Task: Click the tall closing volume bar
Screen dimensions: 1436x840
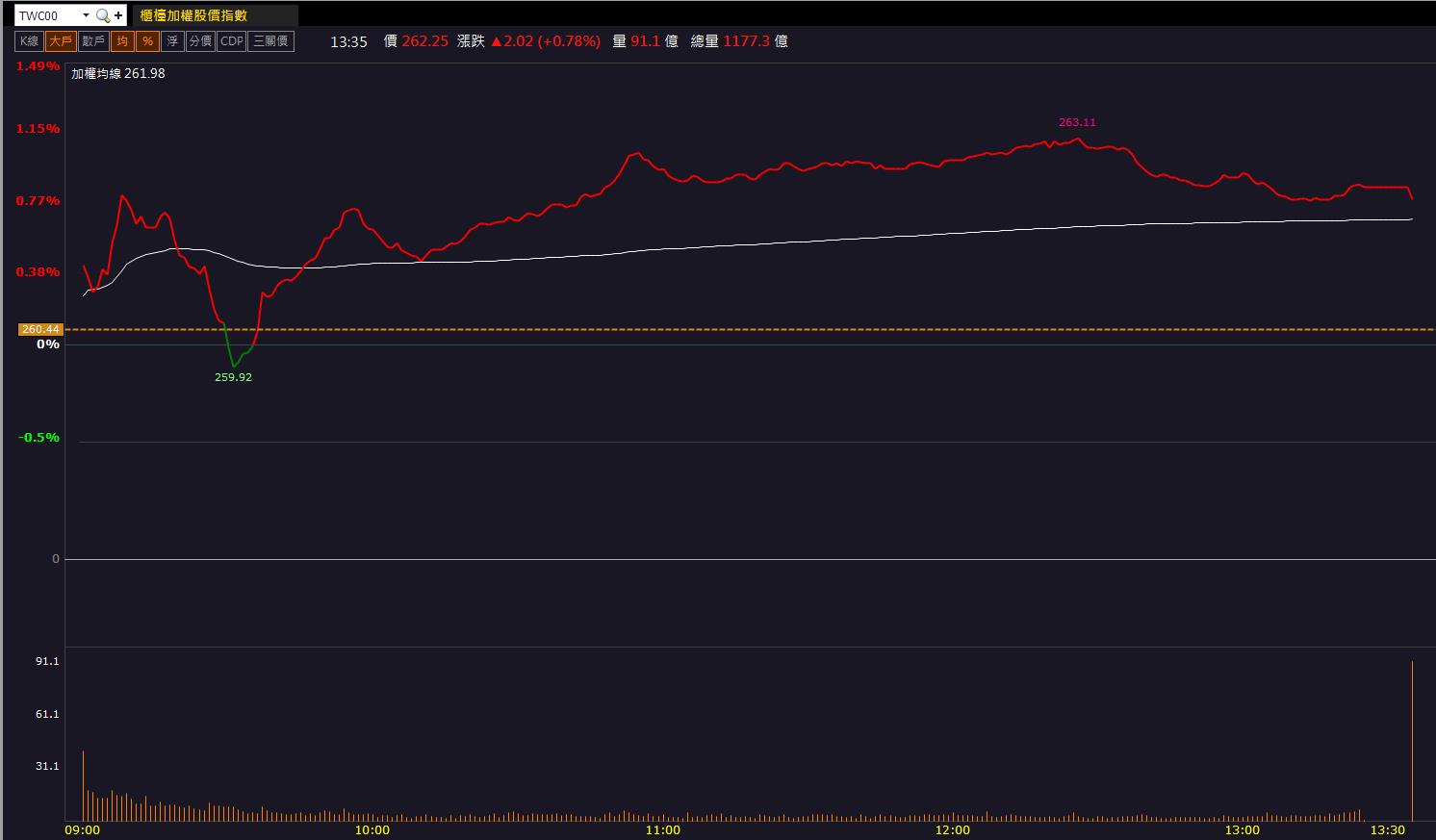Action: (1412, 741)
